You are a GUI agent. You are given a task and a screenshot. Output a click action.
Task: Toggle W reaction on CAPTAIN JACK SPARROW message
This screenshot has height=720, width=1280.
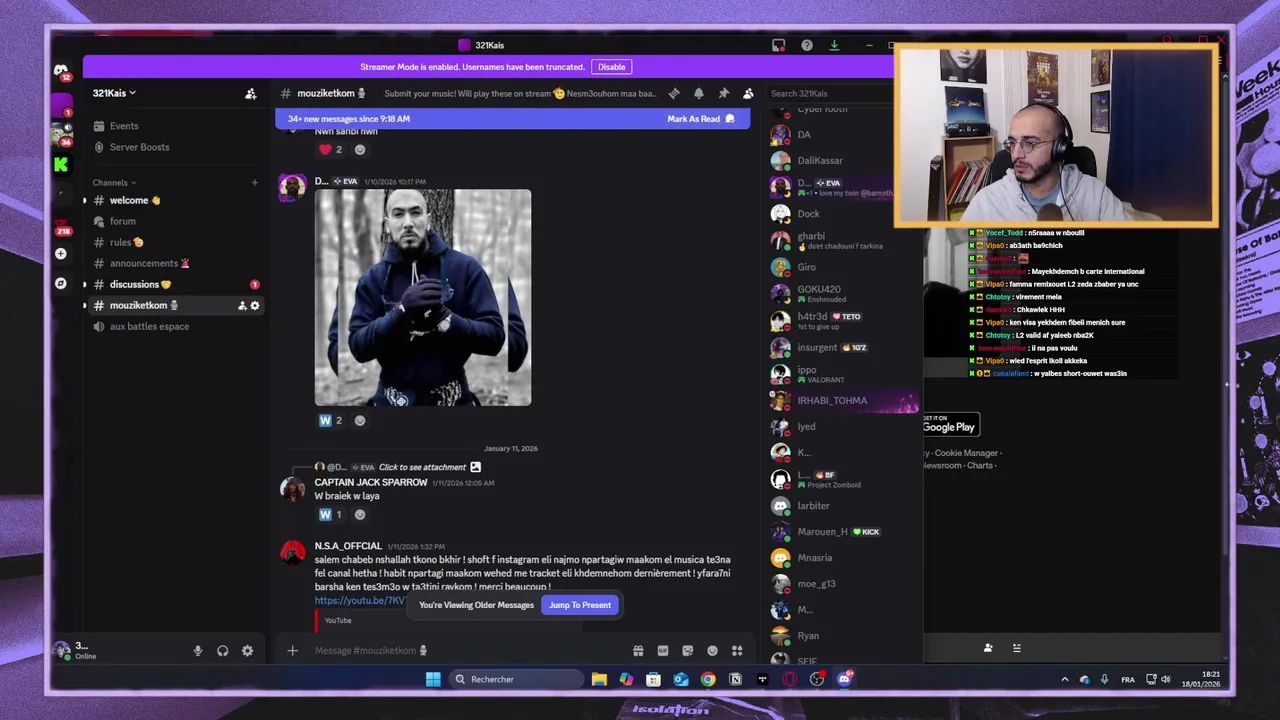point(331,515)
